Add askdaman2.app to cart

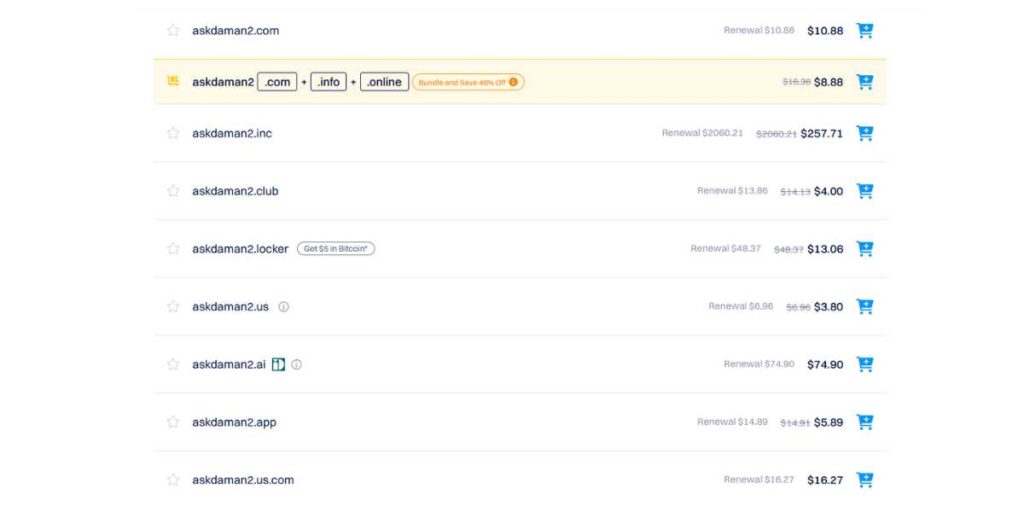pyautogui.click(x=865, y=422)
